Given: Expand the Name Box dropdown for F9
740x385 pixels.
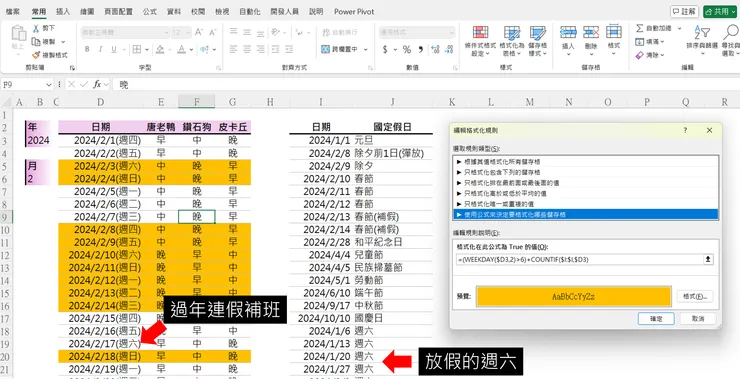Looking at the screenshot, I should (49, 85).
